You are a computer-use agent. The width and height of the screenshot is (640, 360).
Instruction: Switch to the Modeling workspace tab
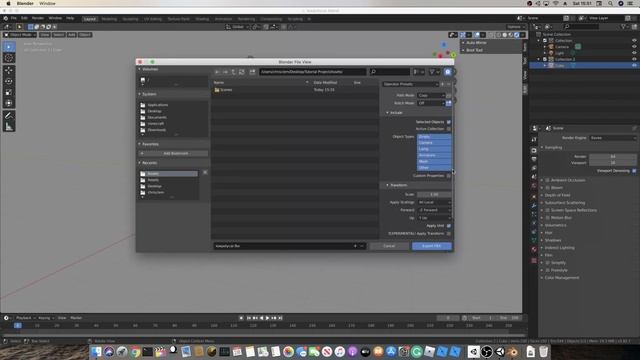pos(109,19)
